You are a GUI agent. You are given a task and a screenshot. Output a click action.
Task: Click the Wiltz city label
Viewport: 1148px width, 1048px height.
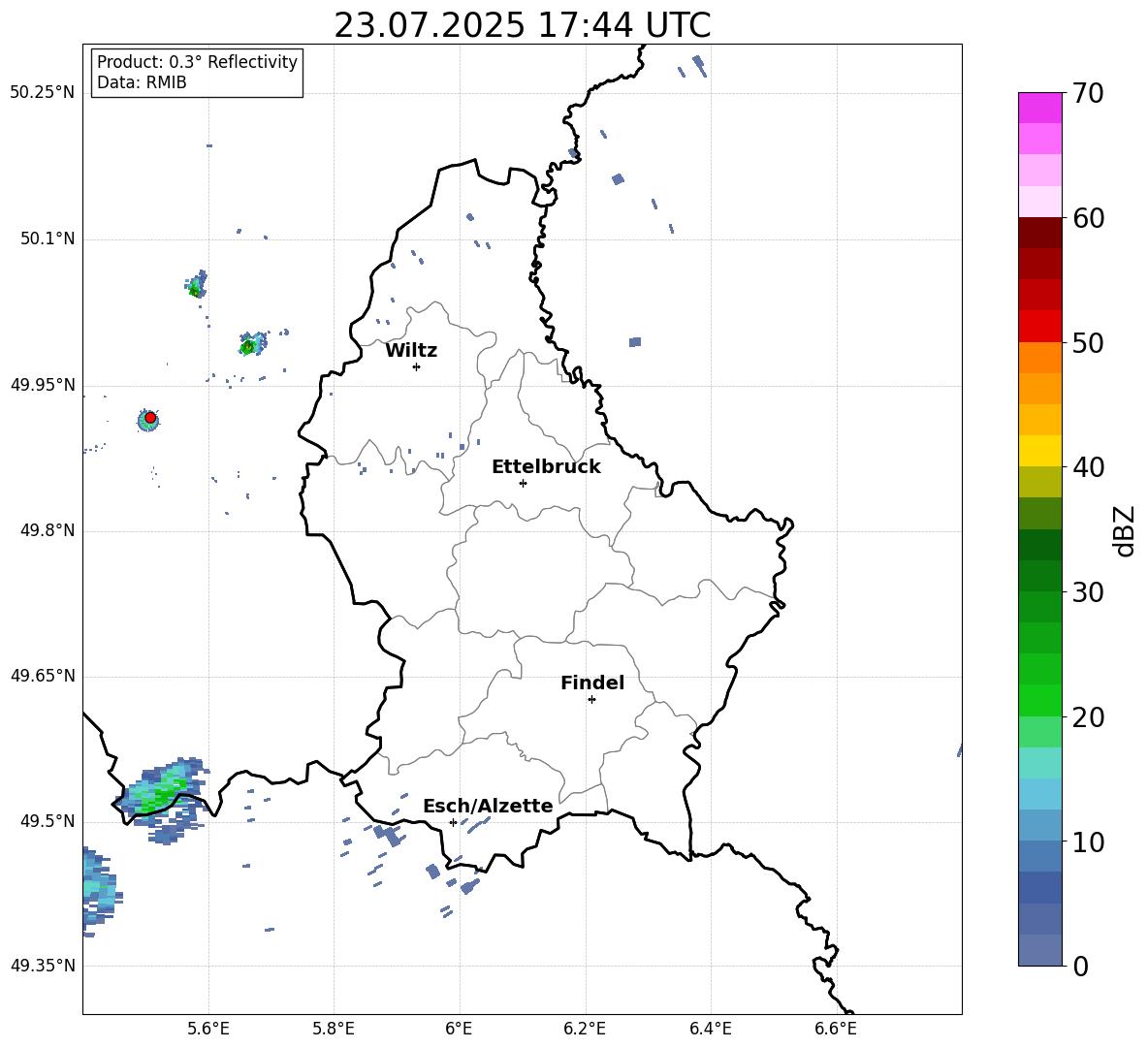(x=411, y=351)
